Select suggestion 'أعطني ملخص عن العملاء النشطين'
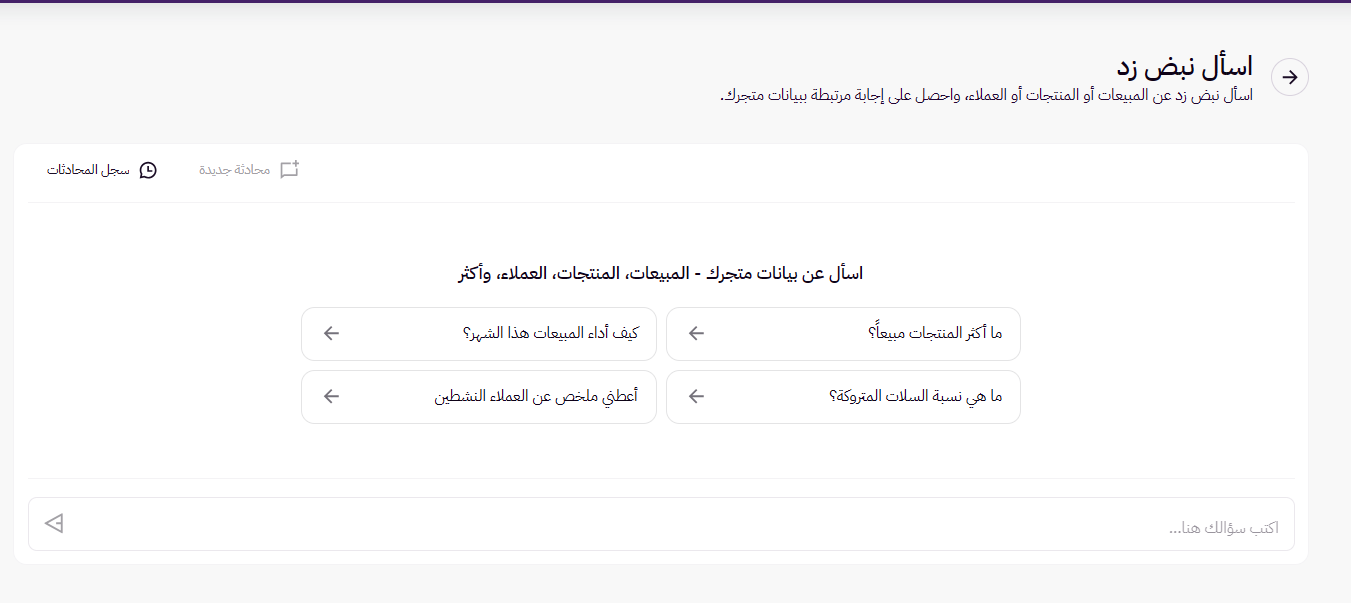The width and height of the screenshot is (1351, 603). [479, 397]
